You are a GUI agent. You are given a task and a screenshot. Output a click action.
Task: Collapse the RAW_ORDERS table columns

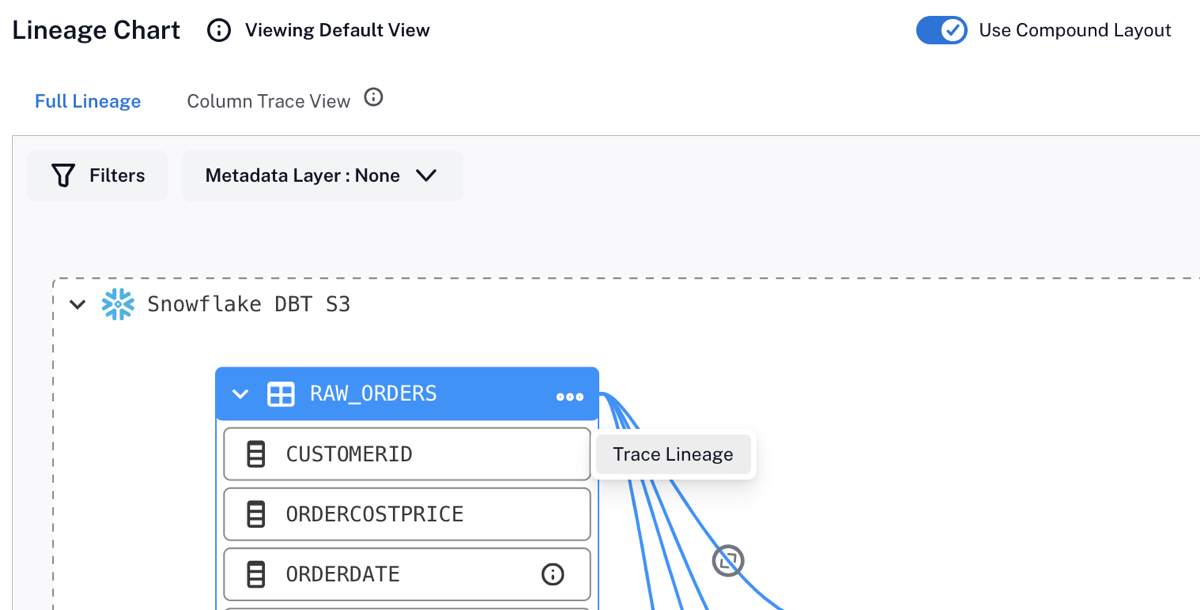[240, 394]
